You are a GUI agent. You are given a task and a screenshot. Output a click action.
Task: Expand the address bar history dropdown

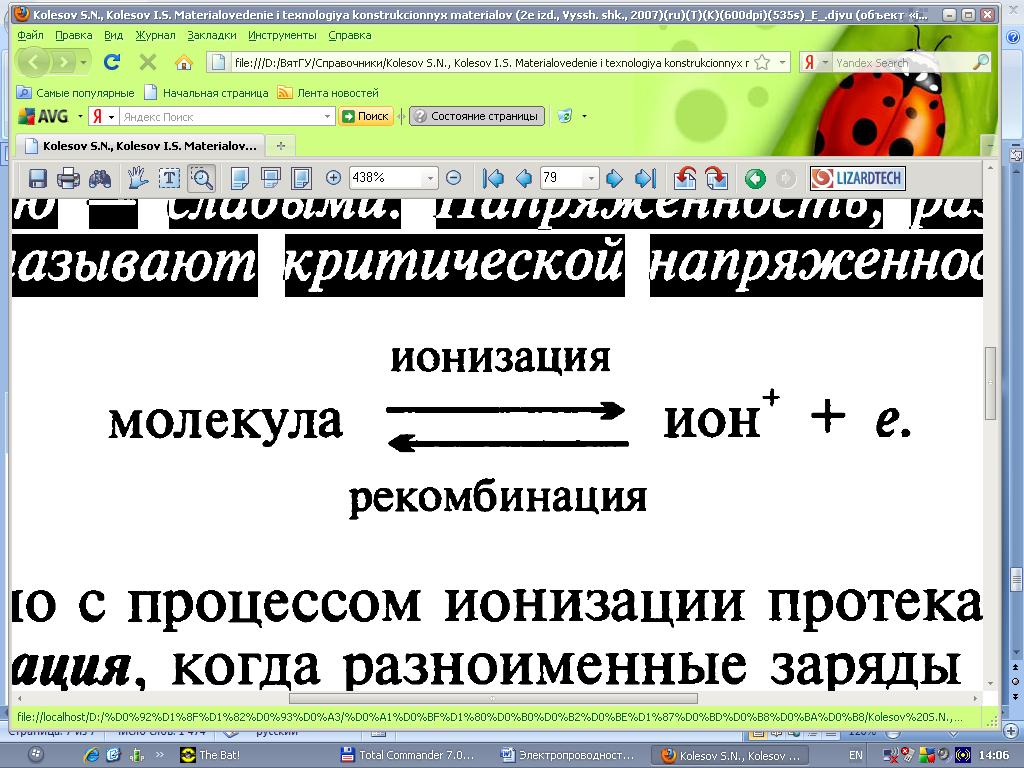782,63
